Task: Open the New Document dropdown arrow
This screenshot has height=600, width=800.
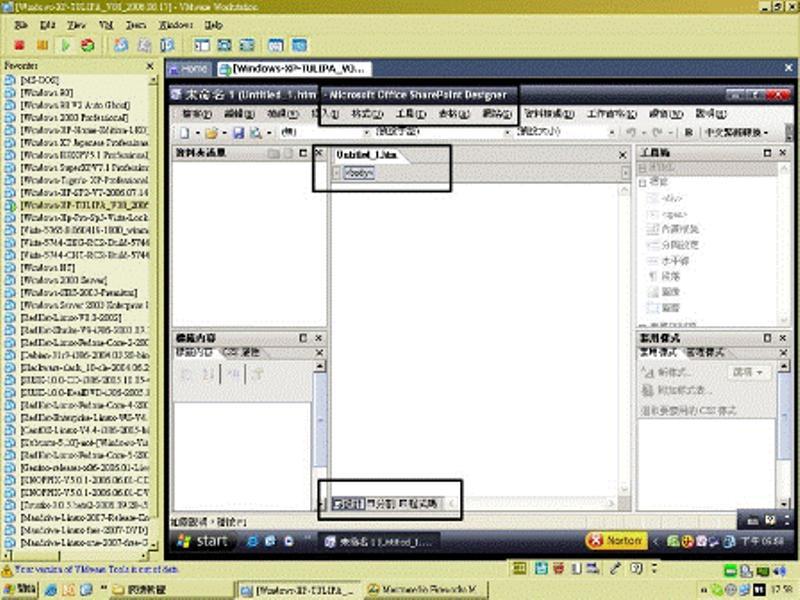Action: click(x=197, y=133)
